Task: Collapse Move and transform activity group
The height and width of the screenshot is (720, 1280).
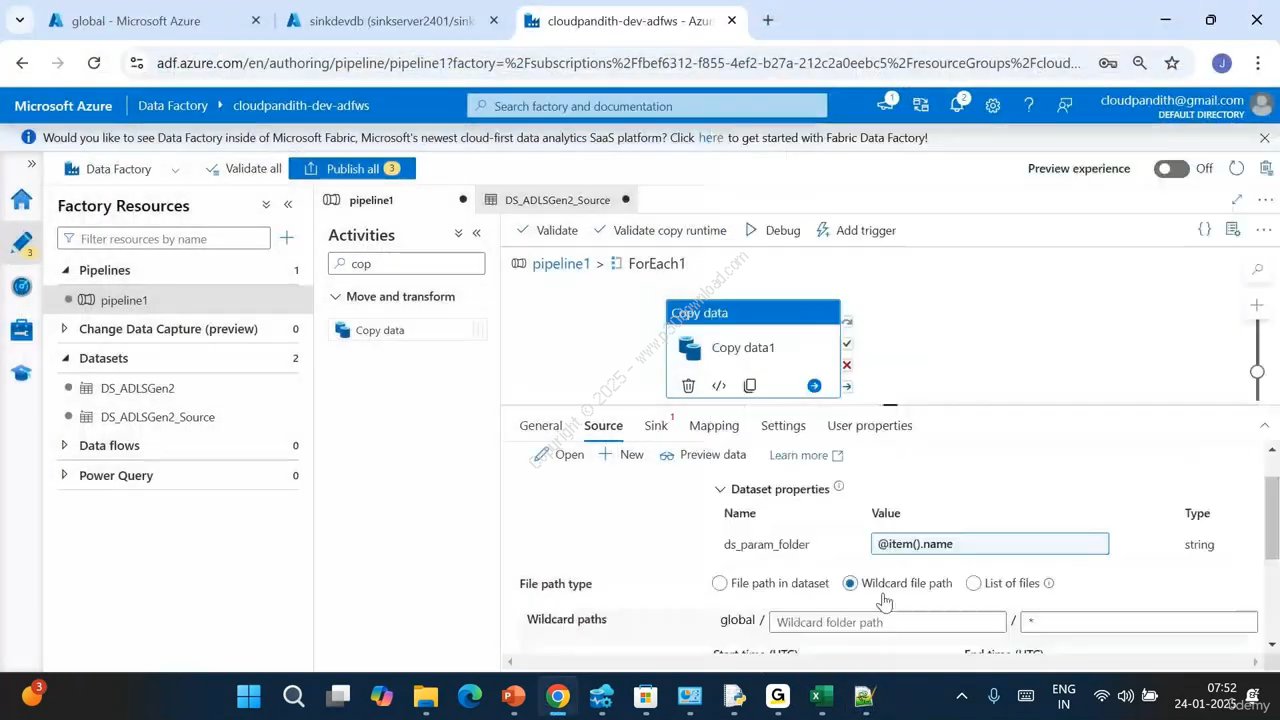Action: (335, 297)
